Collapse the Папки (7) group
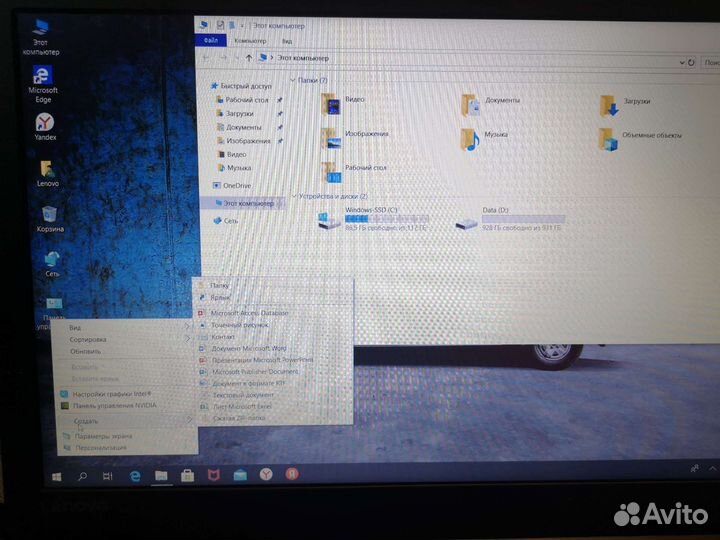This screenshot has width=720, height=540. pyautogui.click(x=293, y=80)
